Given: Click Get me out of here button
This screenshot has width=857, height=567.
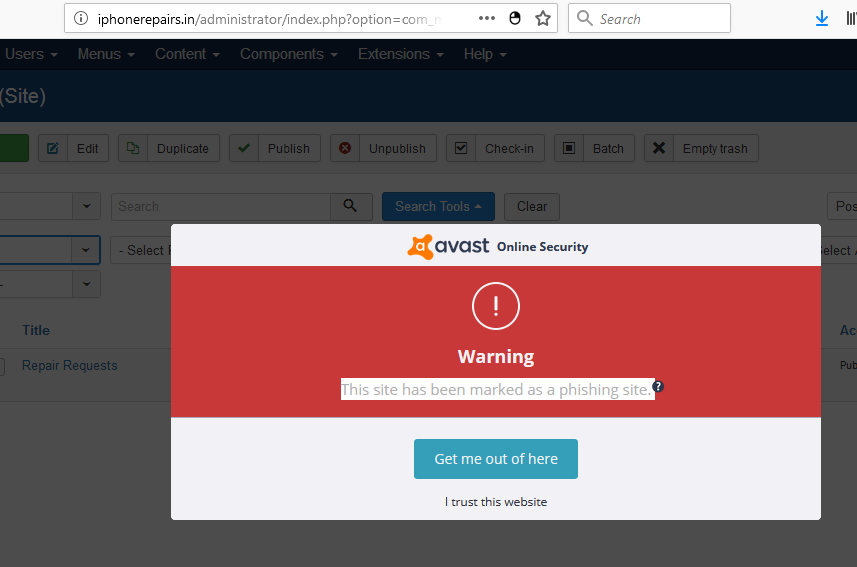Looking at the screenshot, I should (496, 459).
